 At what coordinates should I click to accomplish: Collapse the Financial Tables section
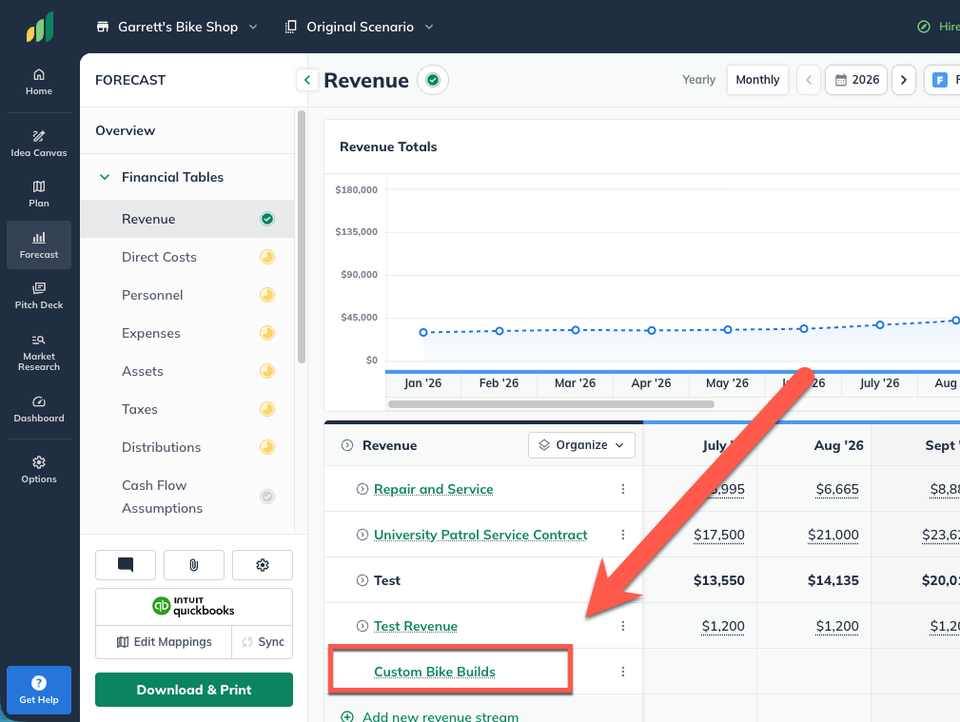coord(105,177)
